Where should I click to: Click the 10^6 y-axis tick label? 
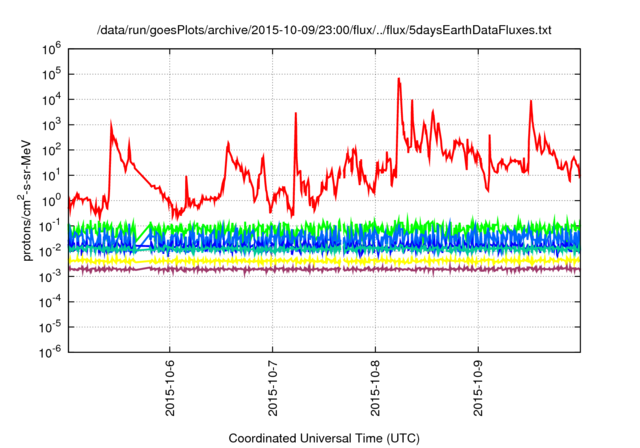51,49
